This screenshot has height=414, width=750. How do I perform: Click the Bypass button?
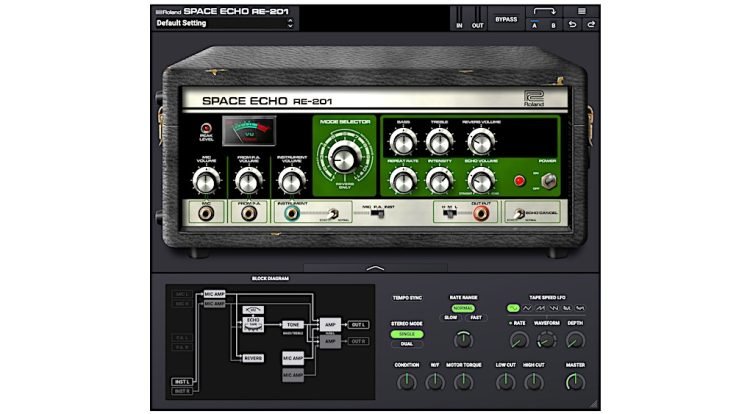[x=507, y=19]
